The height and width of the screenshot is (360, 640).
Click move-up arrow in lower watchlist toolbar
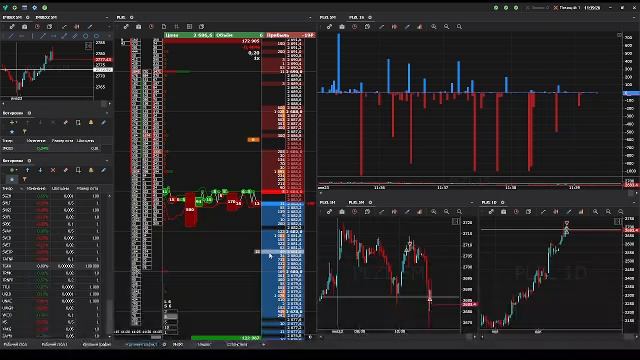click(x=27, y=170)
